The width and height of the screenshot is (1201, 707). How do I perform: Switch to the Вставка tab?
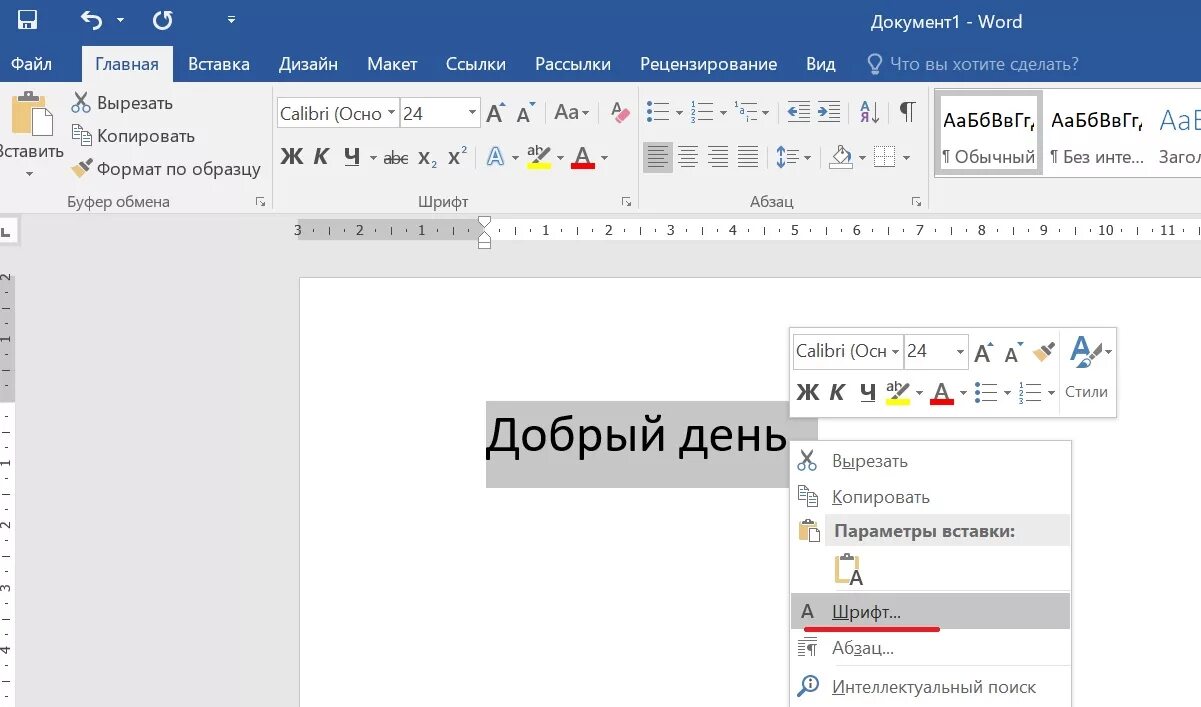pos(219,63)
